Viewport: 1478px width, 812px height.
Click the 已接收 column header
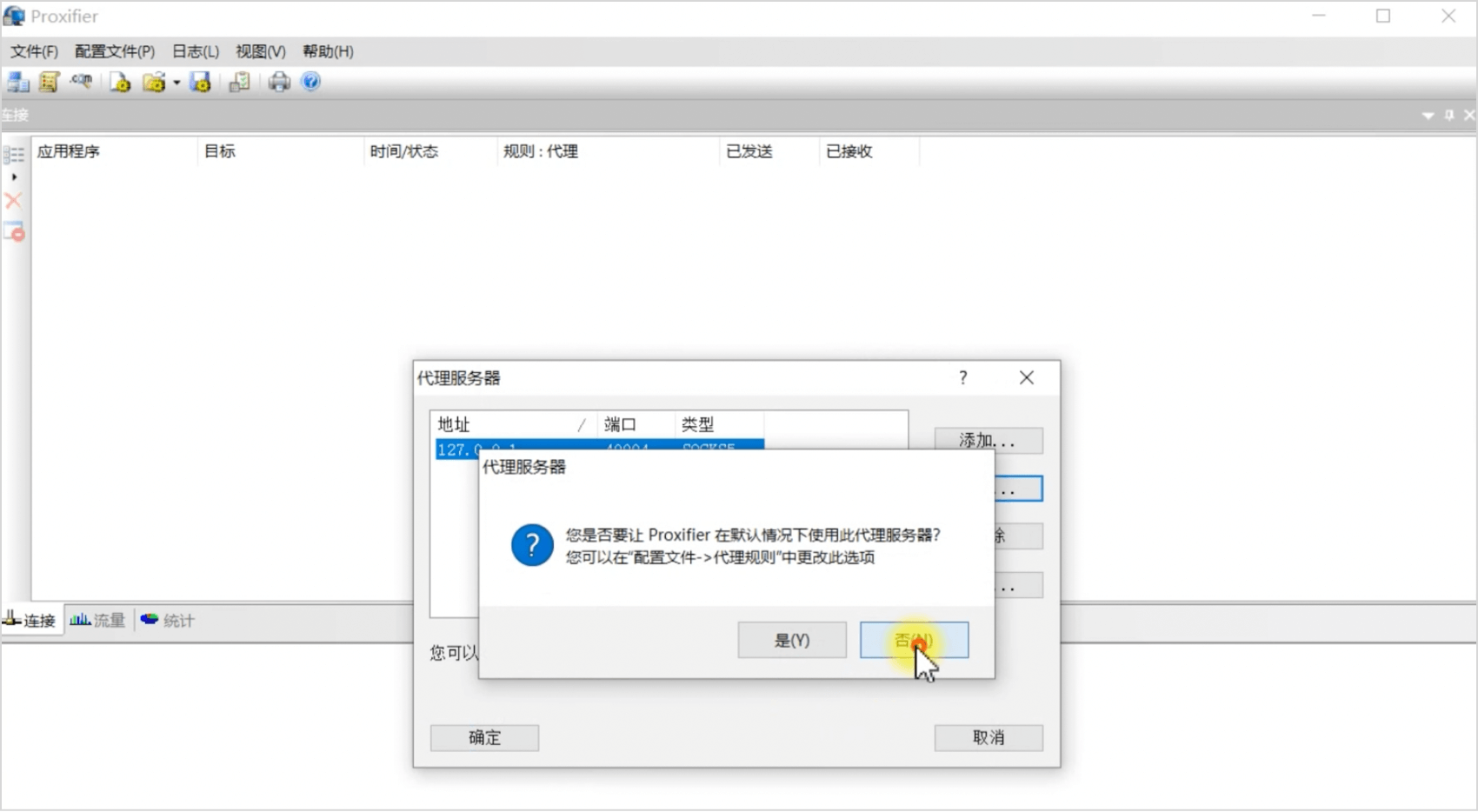pyautogui.click(x=869, y=151)
